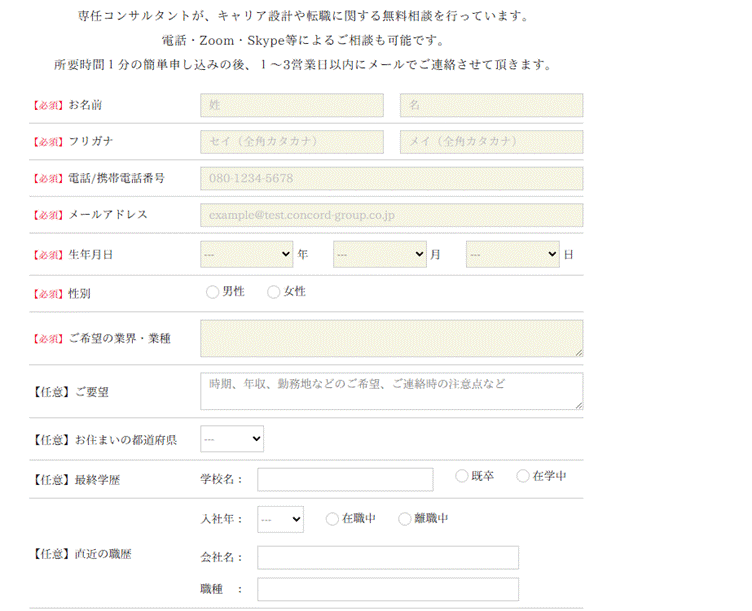Image resolution: width=752 pixels, height=611 pixels.
Task: Select the 女性 radio button
Action: (x=273, y=292)
